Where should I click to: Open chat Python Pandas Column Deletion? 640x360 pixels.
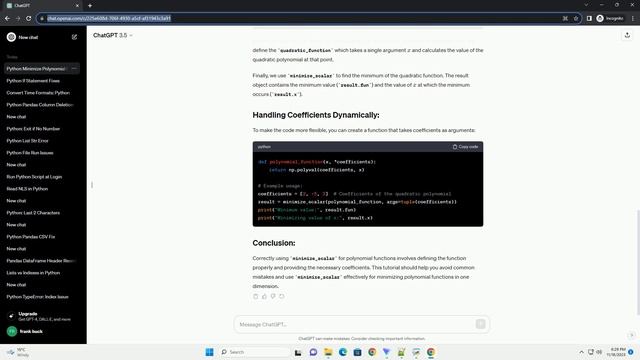coord(40,104)
